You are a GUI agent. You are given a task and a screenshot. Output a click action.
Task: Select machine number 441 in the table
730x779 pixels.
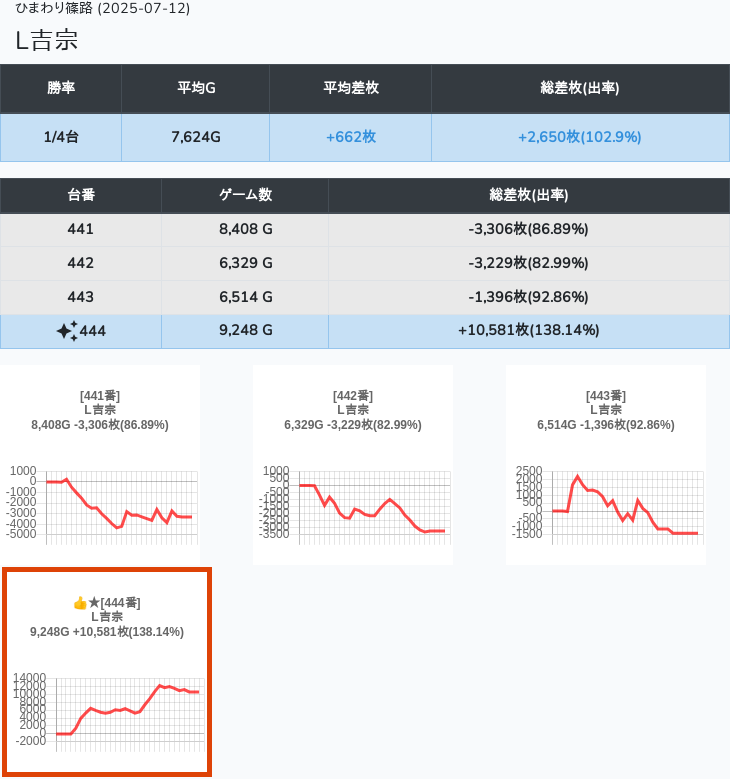point(81,229)
